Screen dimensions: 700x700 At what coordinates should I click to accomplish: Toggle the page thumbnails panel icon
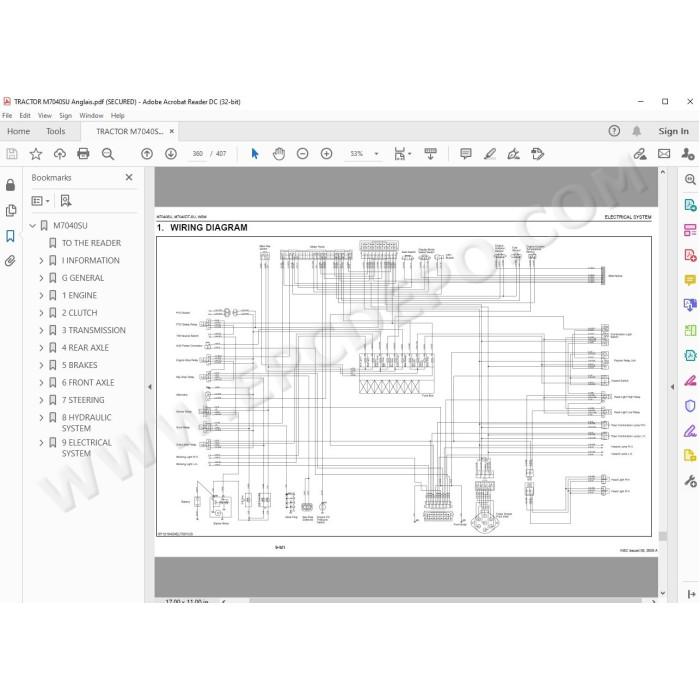pos(10,210)
